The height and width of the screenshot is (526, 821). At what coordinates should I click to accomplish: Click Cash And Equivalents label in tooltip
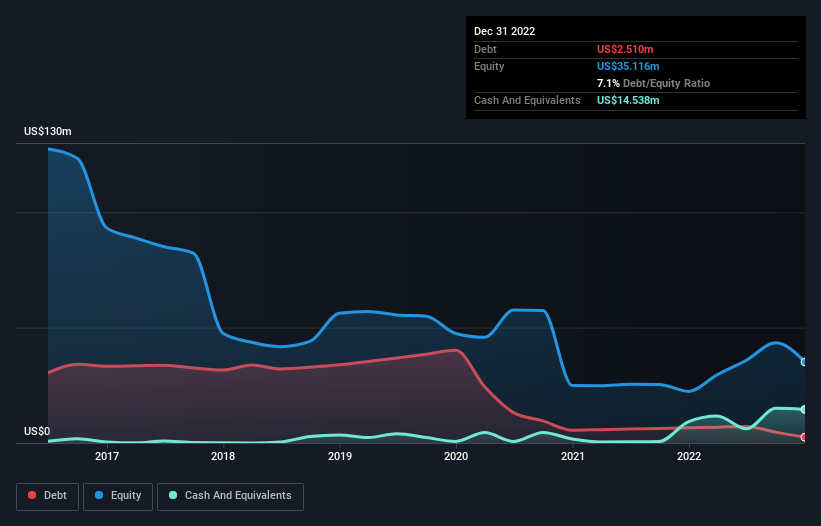(x=527, y=100)
